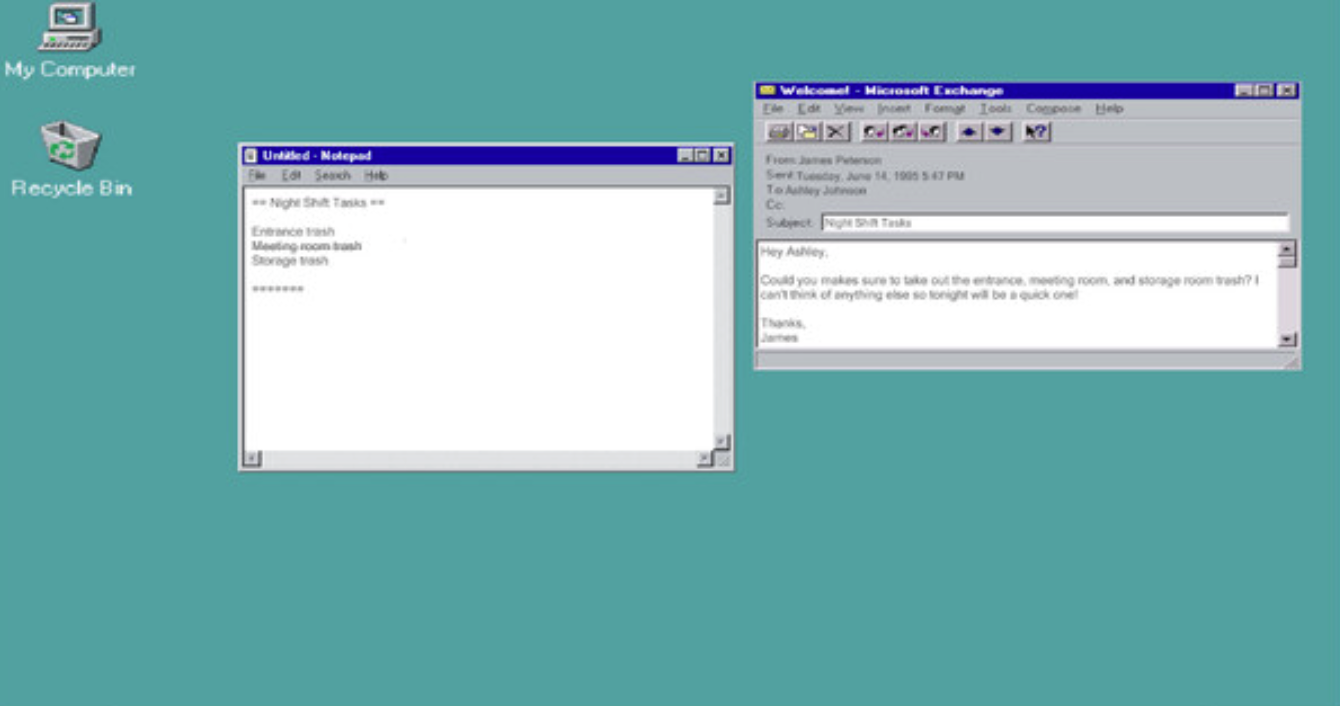
Task: Close the Microsoft Exchange window
Action: pos(1286,91)
